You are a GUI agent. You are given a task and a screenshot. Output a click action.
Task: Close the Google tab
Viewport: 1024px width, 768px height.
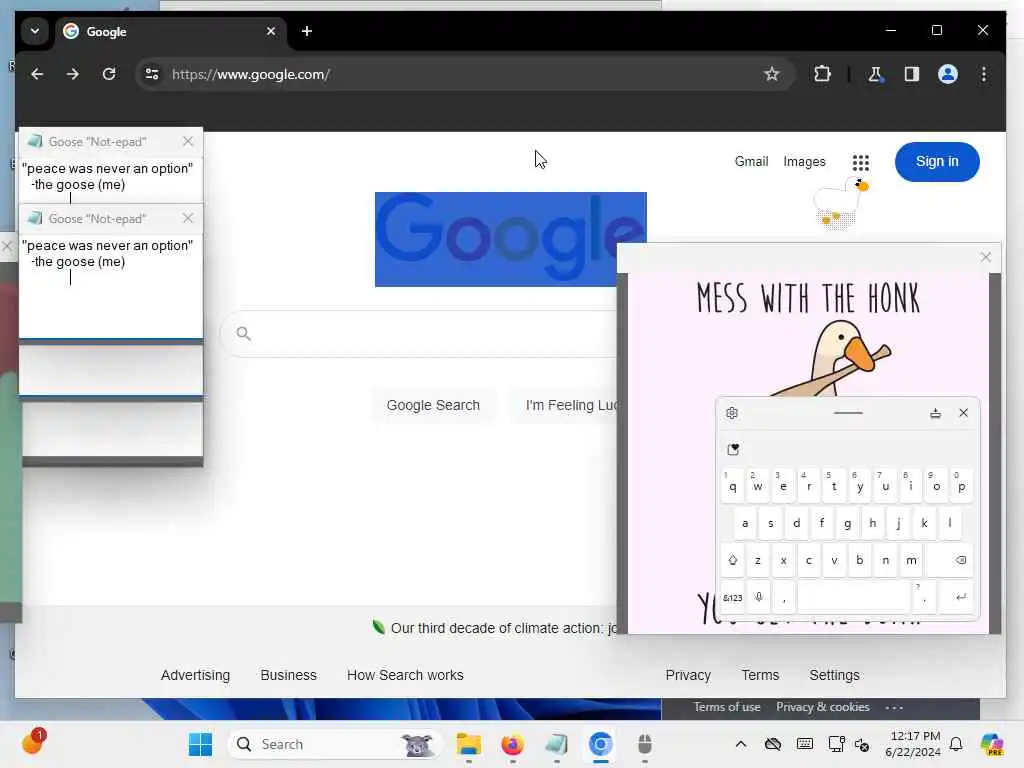tap(271, 31)
